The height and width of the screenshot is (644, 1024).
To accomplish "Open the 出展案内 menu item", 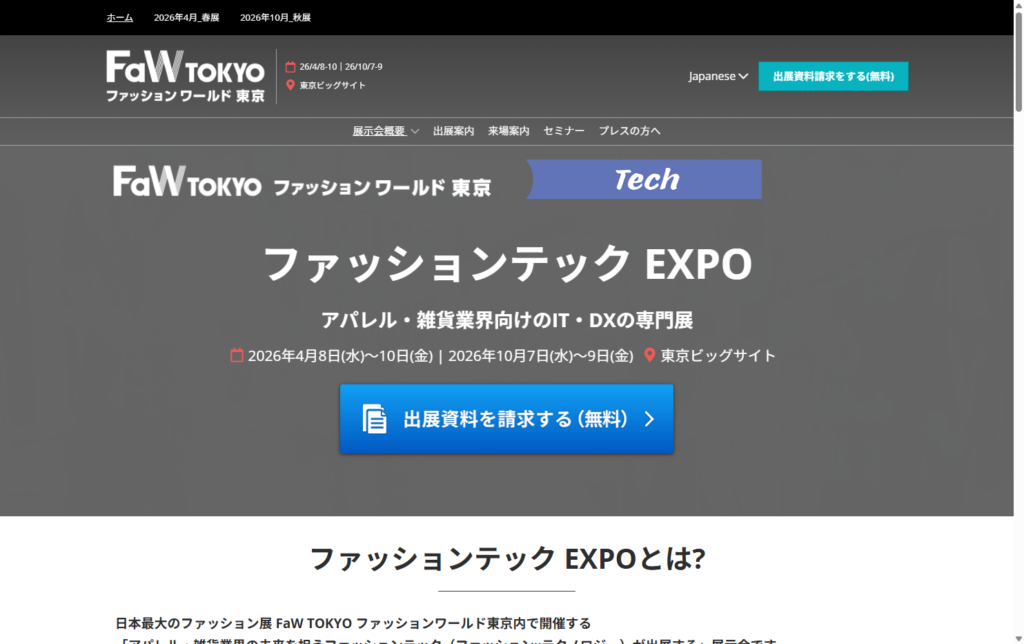I will click(453, 131).
